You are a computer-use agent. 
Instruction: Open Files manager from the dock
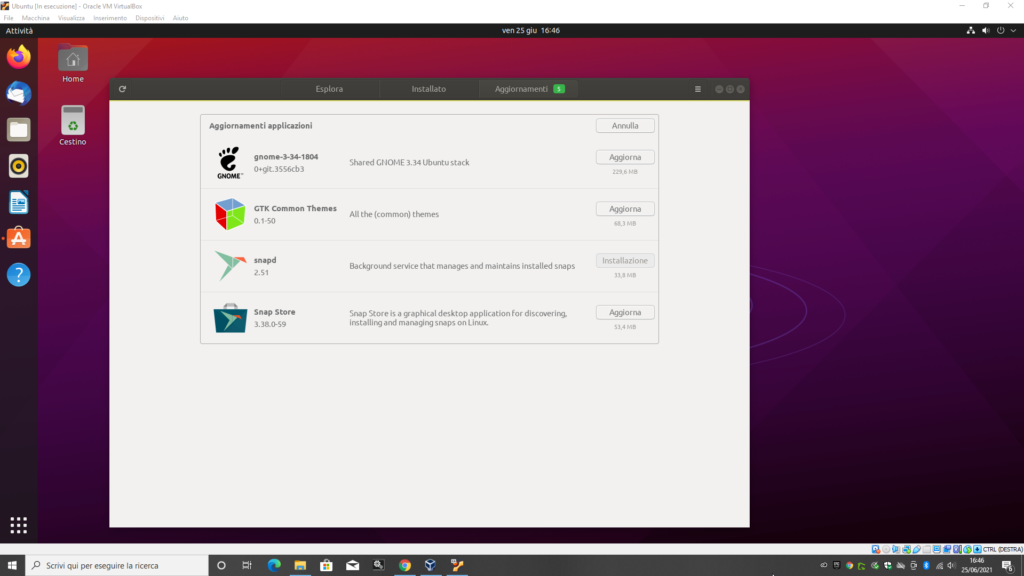(x=18, y=129)
